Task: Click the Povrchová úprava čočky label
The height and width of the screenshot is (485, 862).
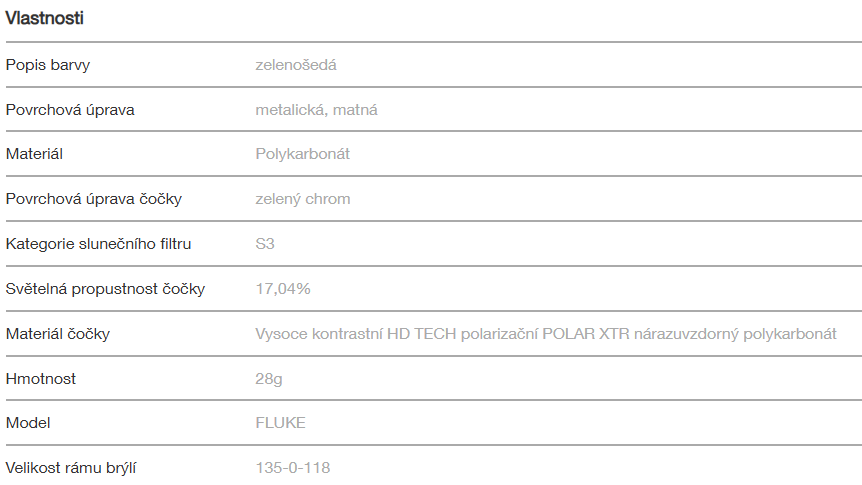Action: 94,199
